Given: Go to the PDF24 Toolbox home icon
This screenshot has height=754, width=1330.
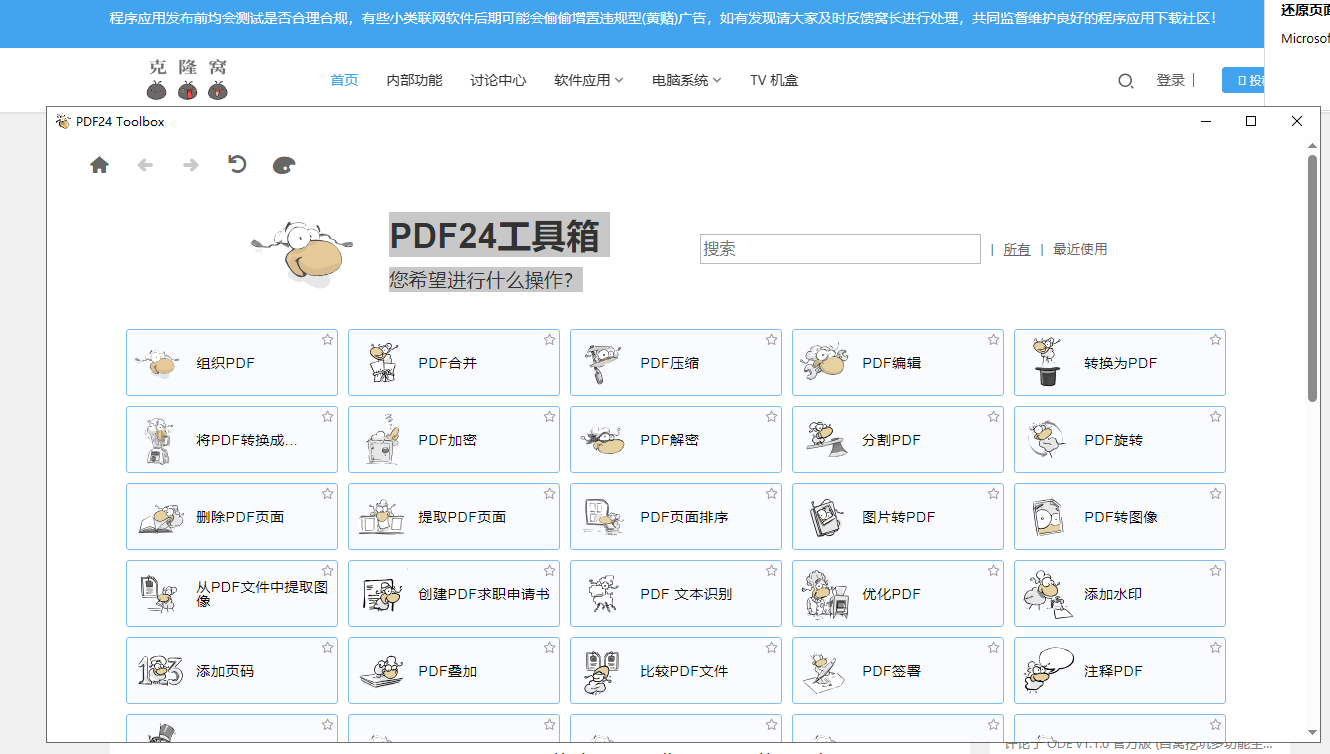Looking at the screenshot, I should pyautogui.click(x=99, y=165).
